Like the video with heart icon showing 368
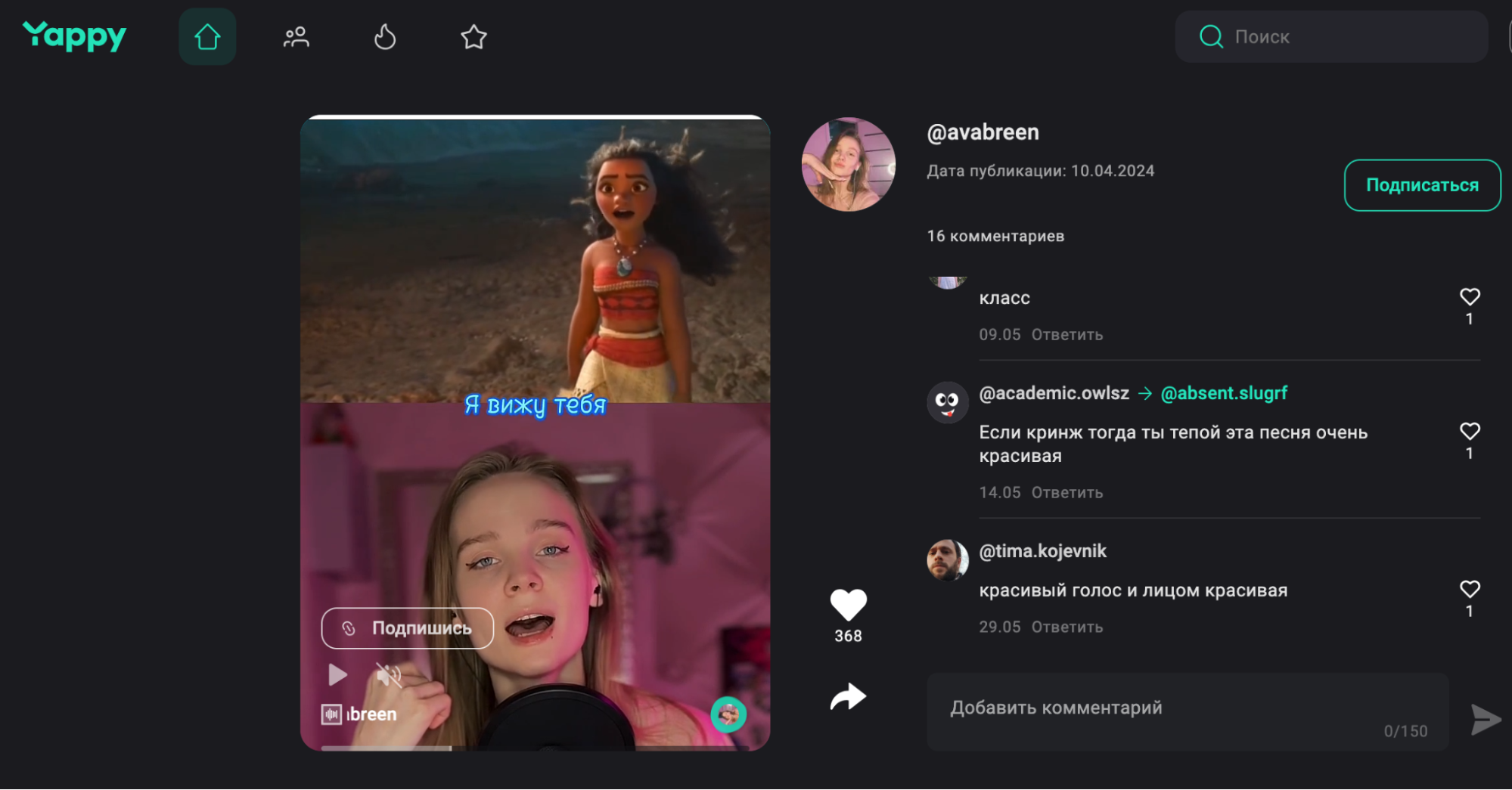 (x=848, y=605)
